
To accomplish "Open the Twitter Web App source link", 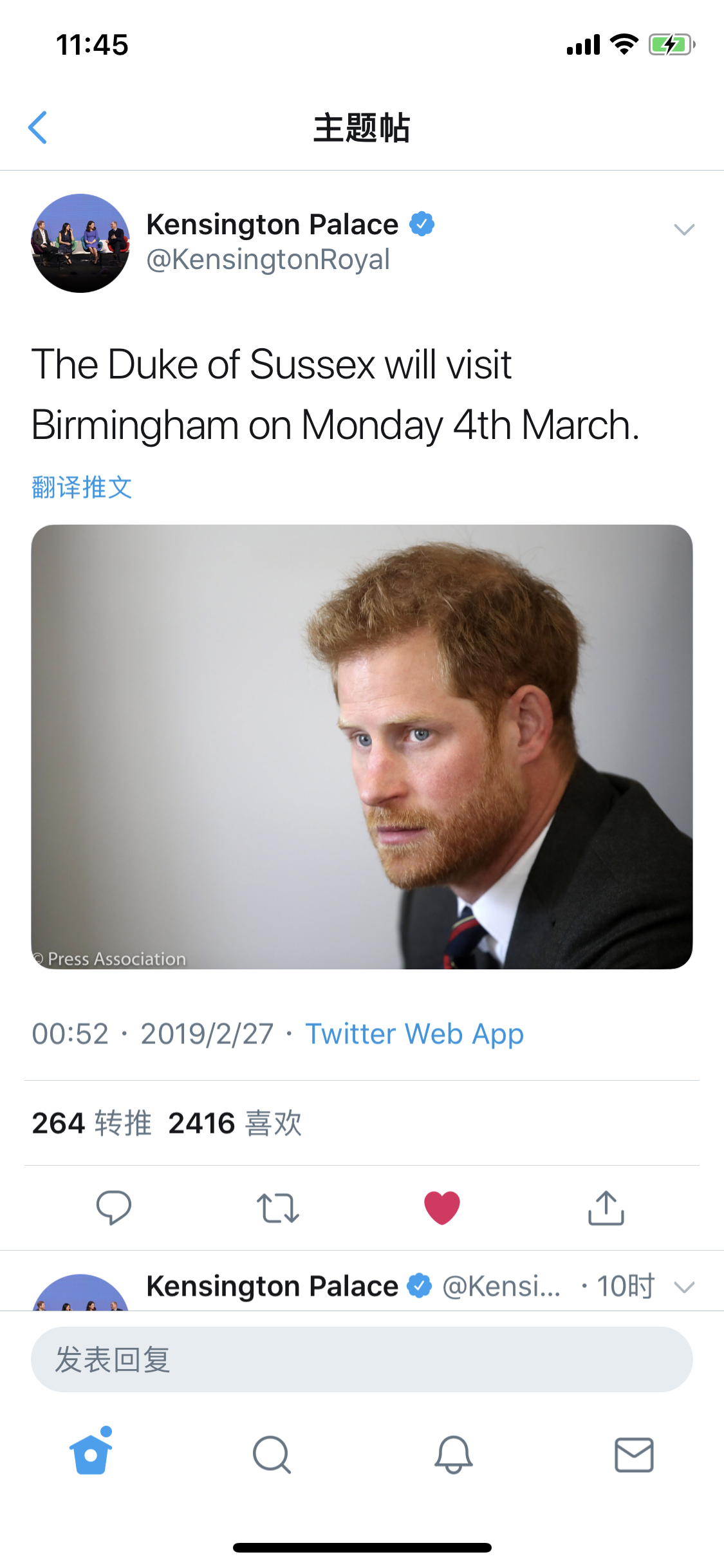I will point(414,1034).
